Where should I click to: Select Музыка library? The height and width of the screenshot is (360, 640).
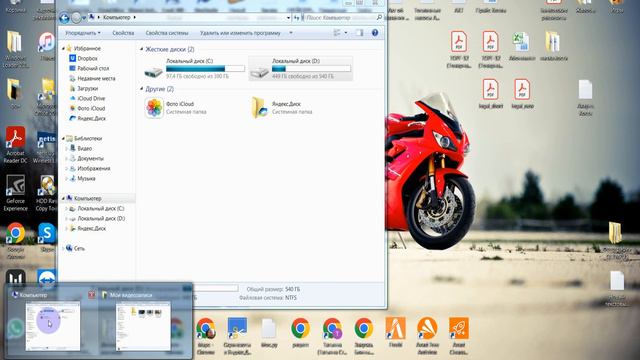pyautogui.click(x=82, y=178)
